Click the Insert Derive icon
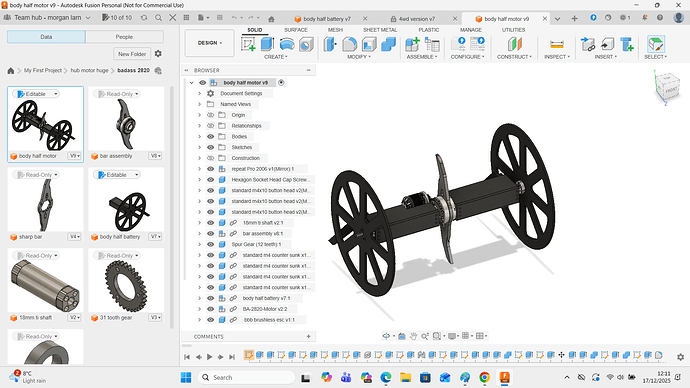 [x=588, y=44]
